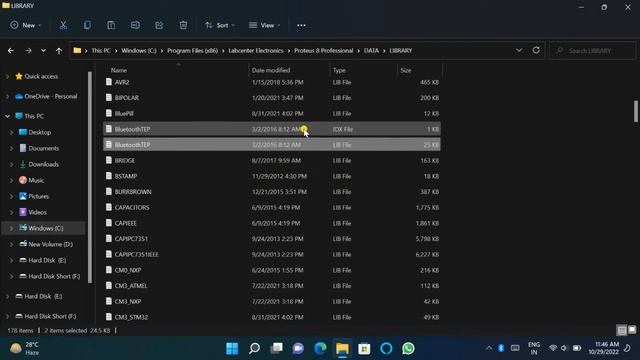The width and height of the screenshot is (640, 360).
Task: Click the file list vertical scrollbar
Action: pos(636,111)
